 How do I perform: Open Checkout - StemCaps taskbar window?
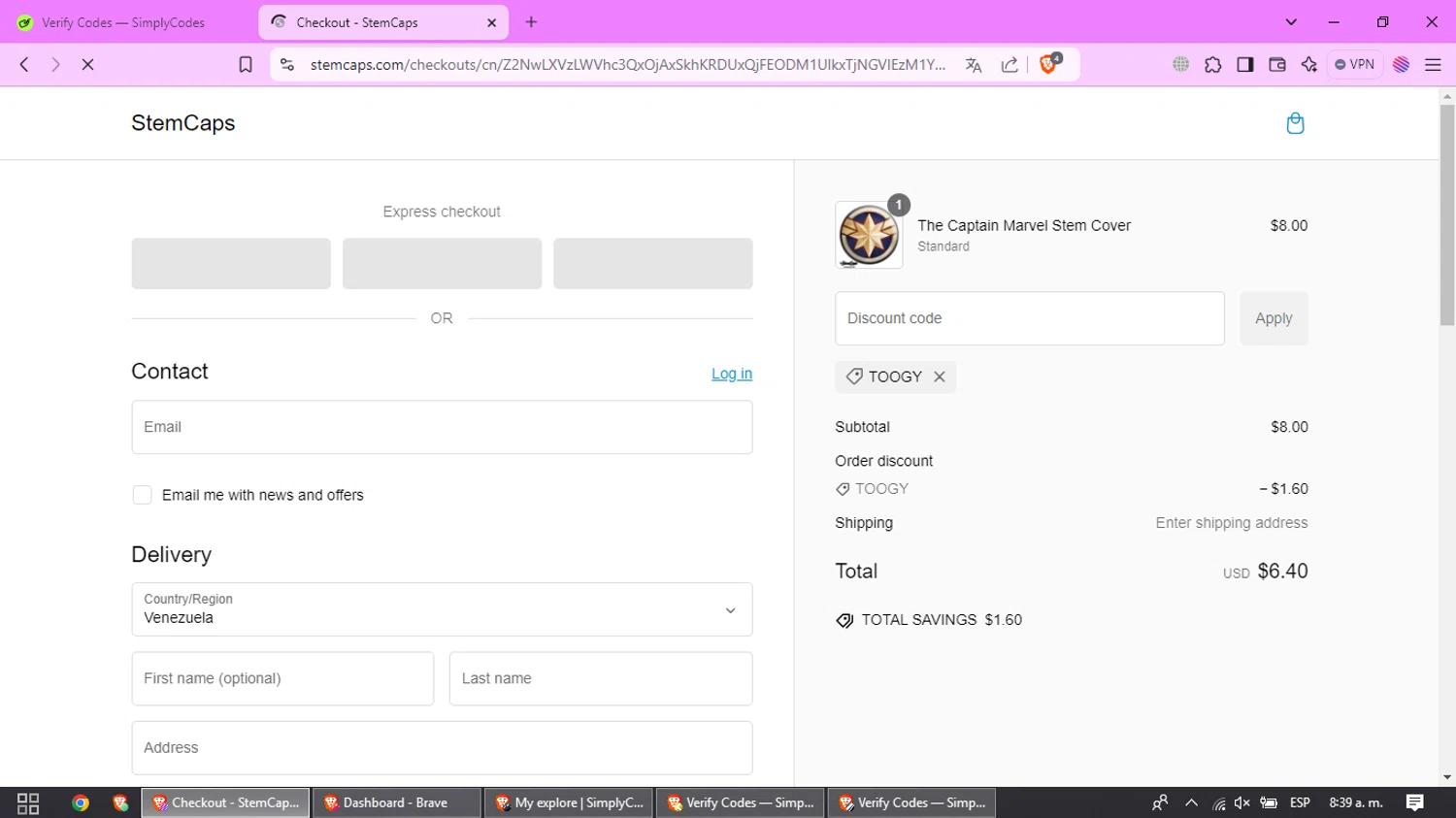point(226,802)
